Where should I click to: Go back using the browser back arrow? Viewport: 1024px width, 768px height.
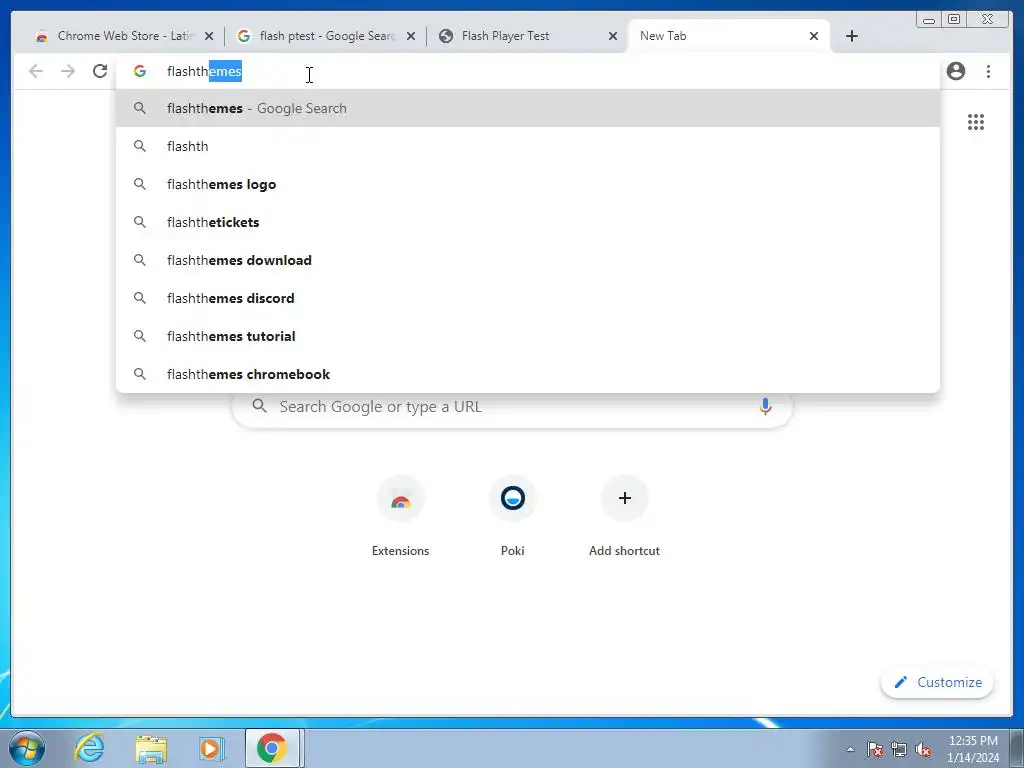click(36, 71)
